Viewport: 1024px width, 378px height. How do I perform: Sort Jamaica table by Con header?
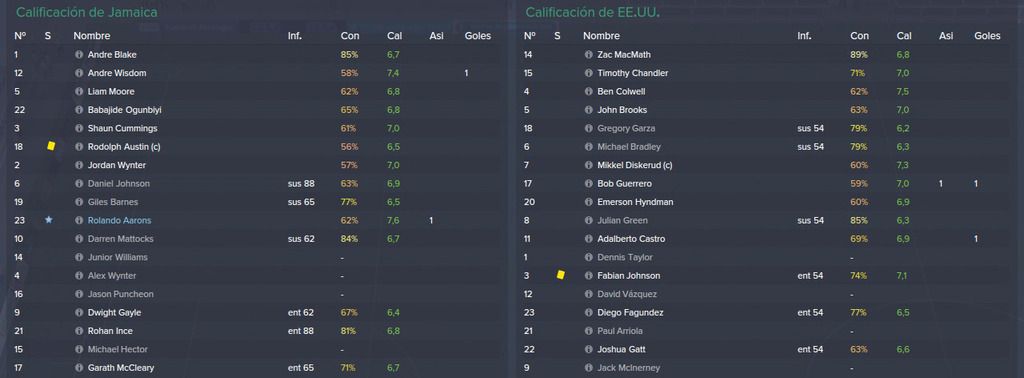pyautogui.click(x=349, y=36)
